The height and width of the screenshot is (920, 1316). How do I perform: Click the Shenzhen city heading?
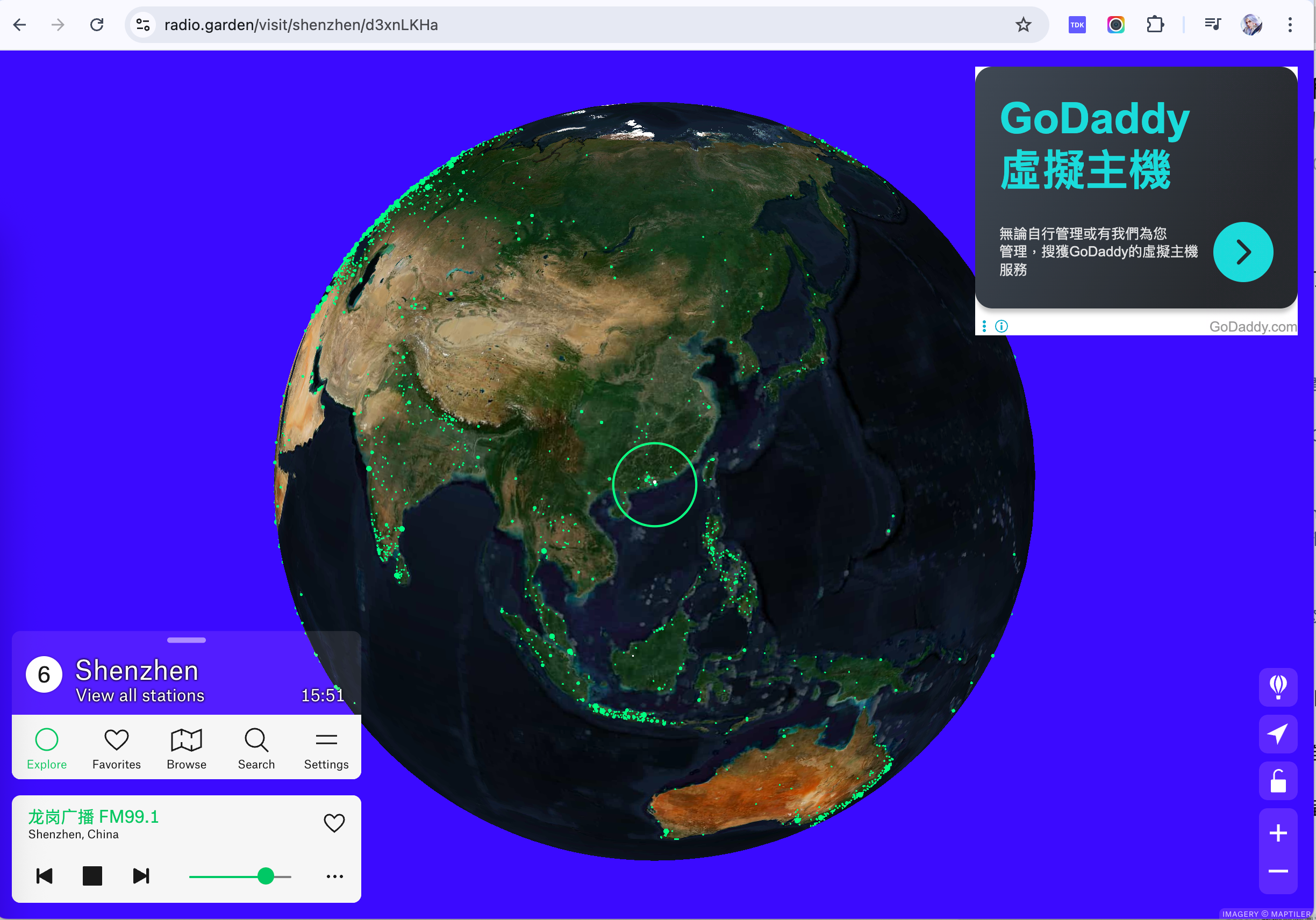click(x=137, y=670)
